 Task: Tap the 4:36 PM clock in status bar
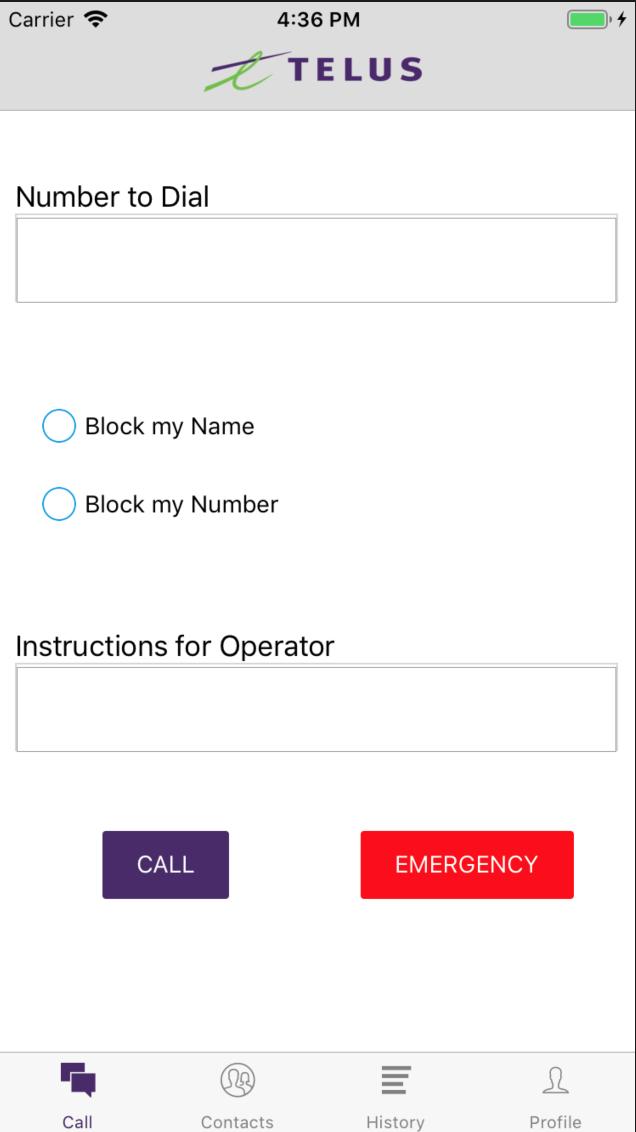[x=318, y=19]
